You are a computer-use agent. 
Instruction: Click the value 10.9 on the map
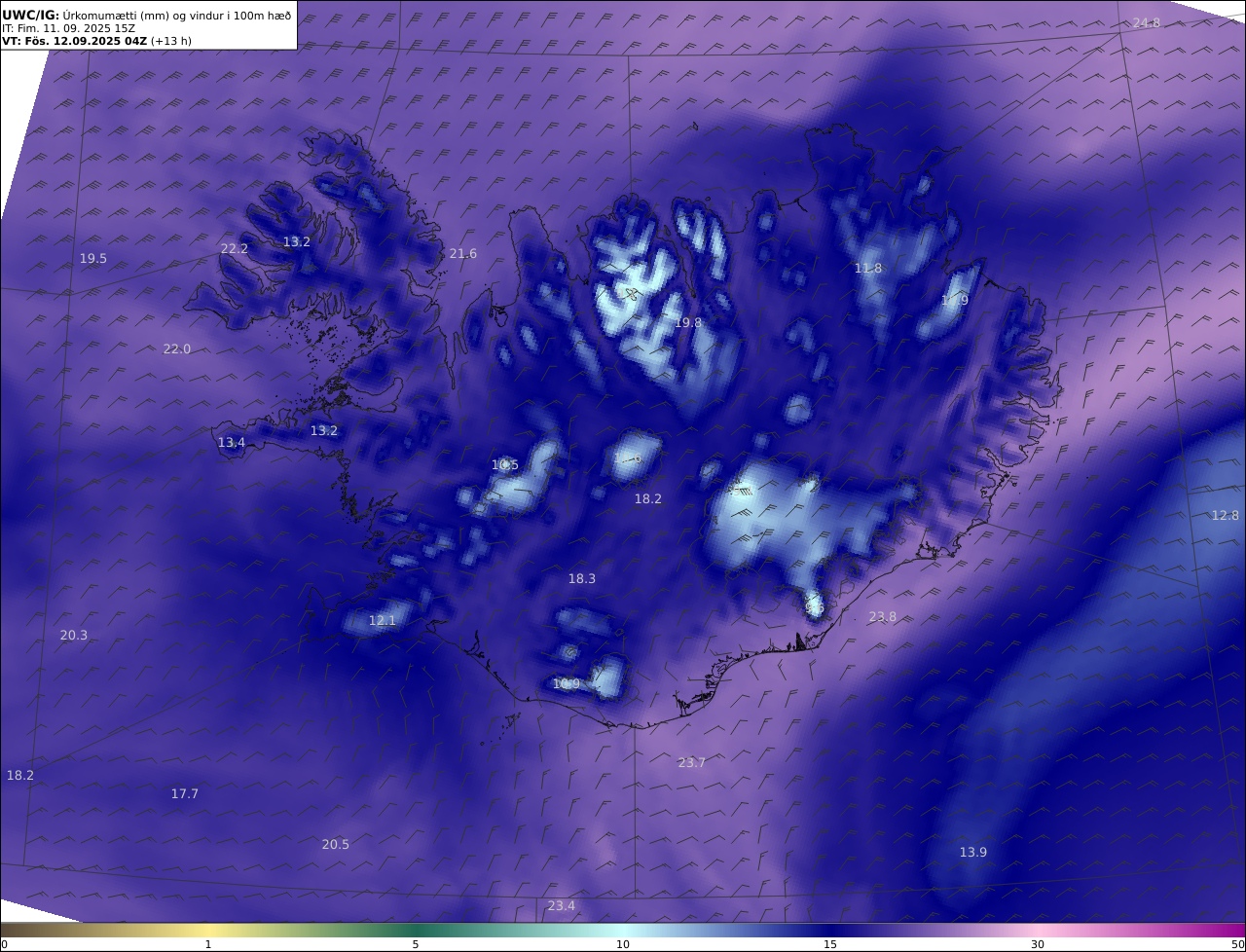[x=567, y=684]
